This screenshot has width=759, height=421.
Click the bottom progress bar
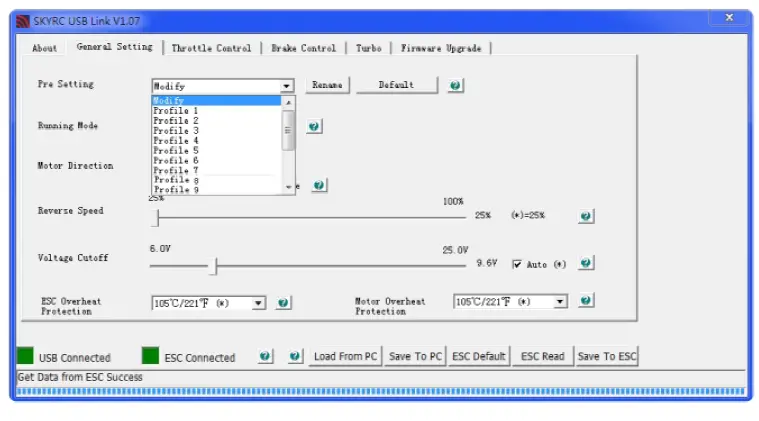(381, 391)
